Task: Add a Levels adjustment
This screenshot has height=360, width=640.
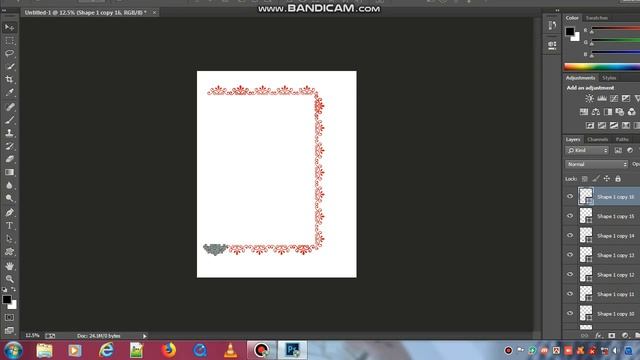Action: point(602,99)
